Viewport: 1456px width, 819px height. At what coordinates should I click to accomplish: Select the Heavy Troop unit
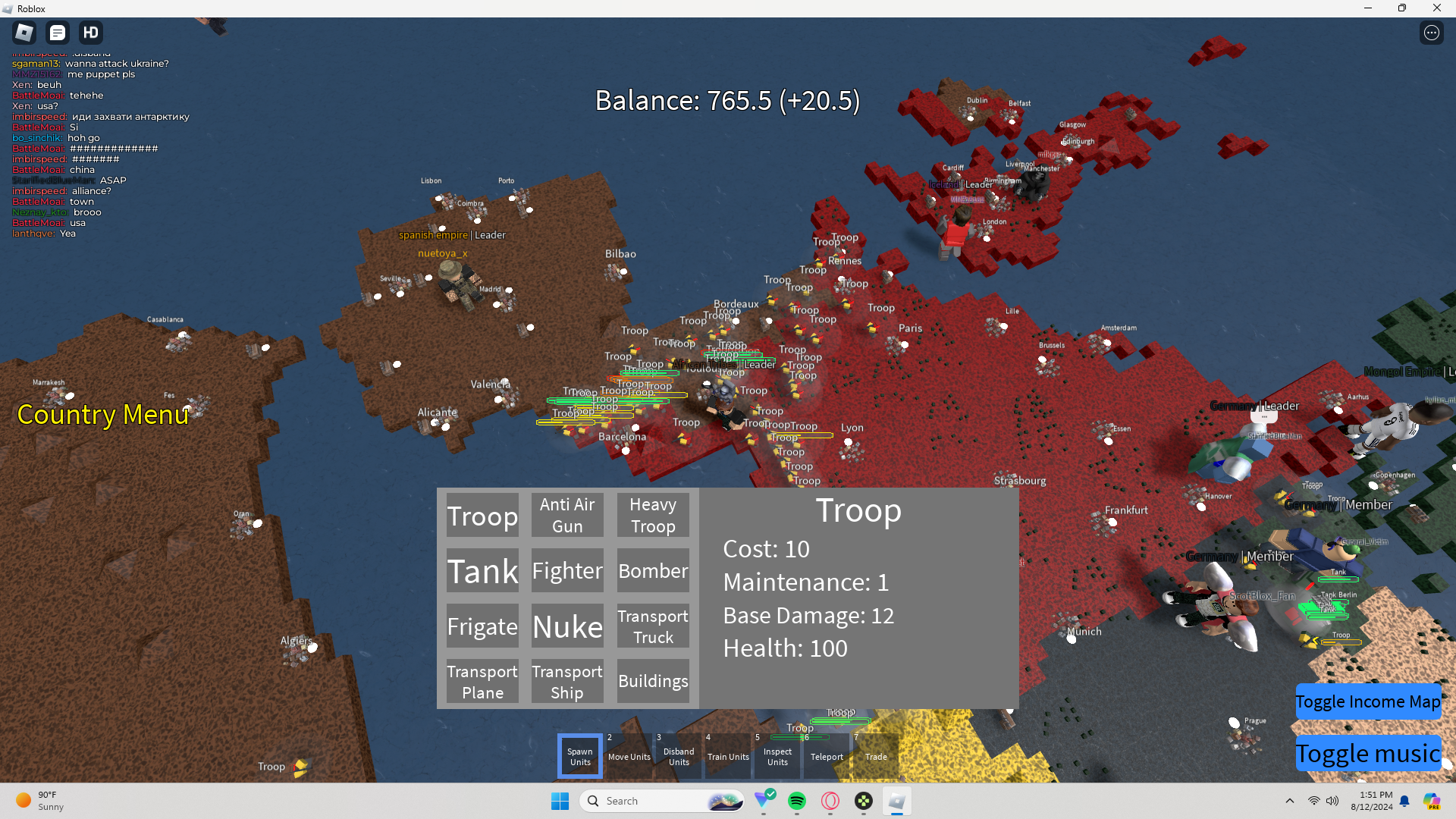tap(653, 516)
